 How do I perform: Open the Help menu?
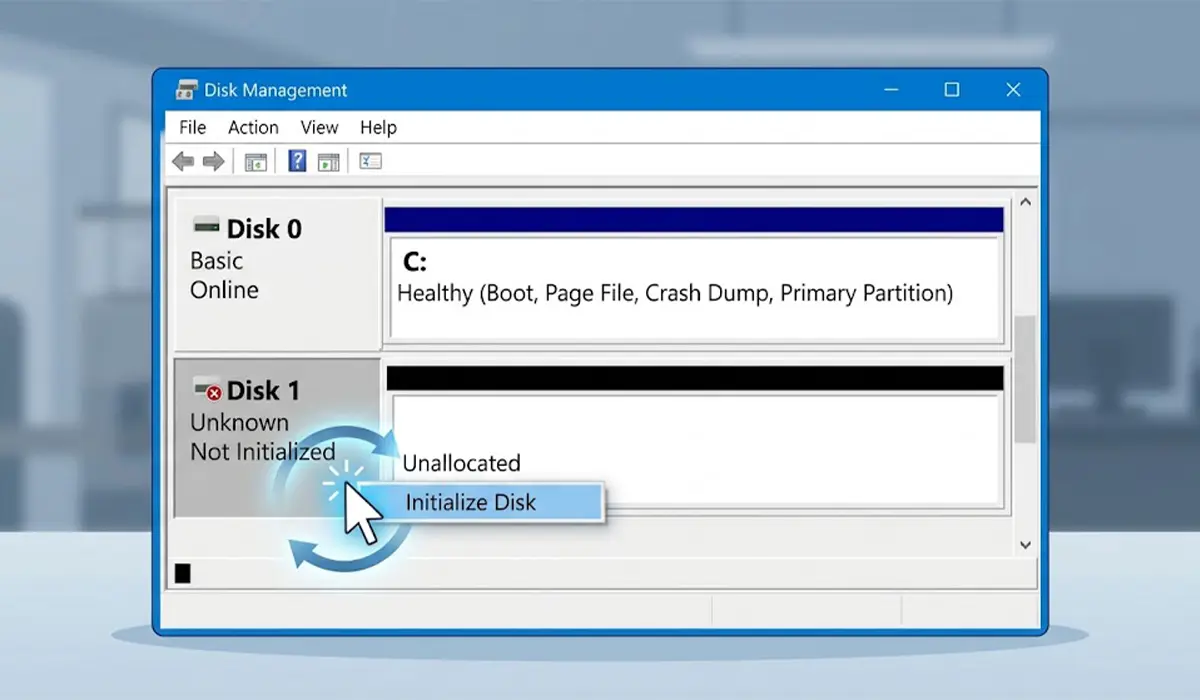click(378, 127)
